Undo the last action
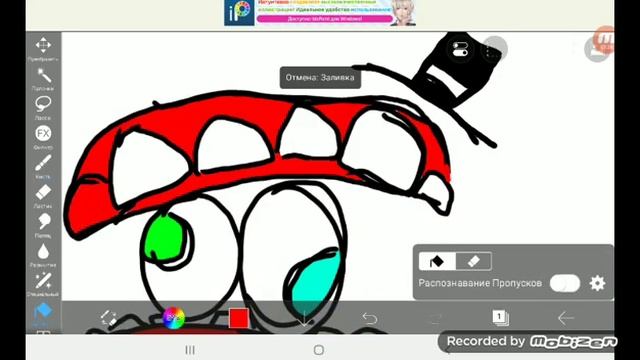Viewport: 640px width, 360px height. [x=369, y=318]
